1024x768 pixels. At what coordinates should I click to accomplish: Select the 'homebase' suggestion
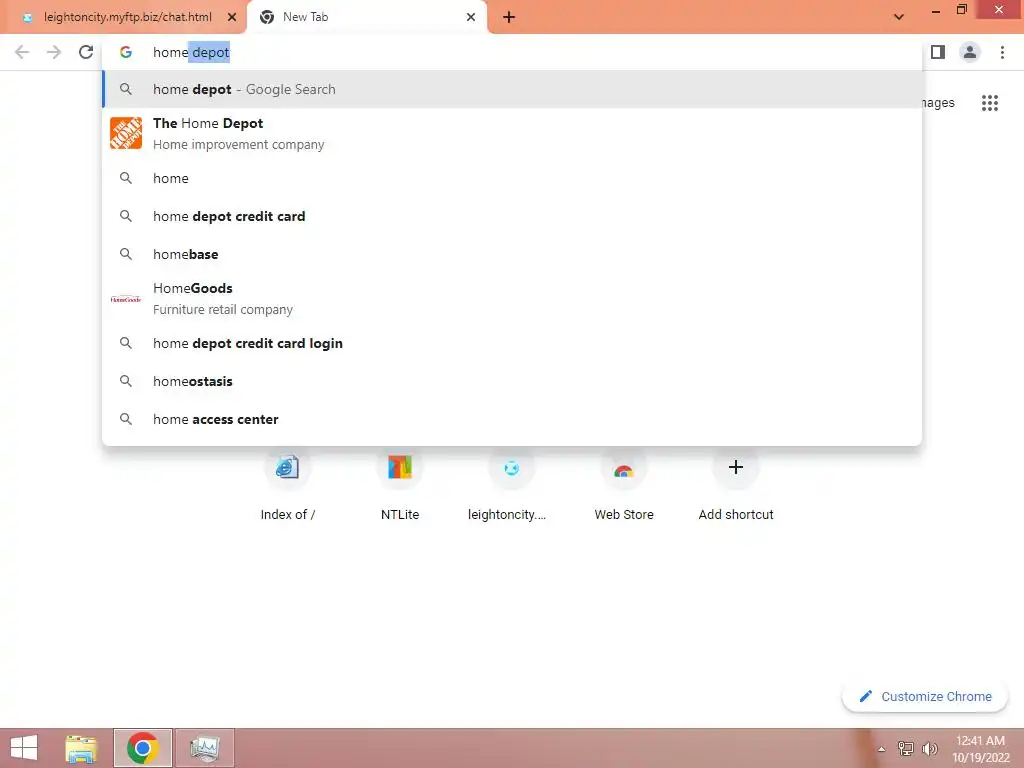(x=512, y=254)
